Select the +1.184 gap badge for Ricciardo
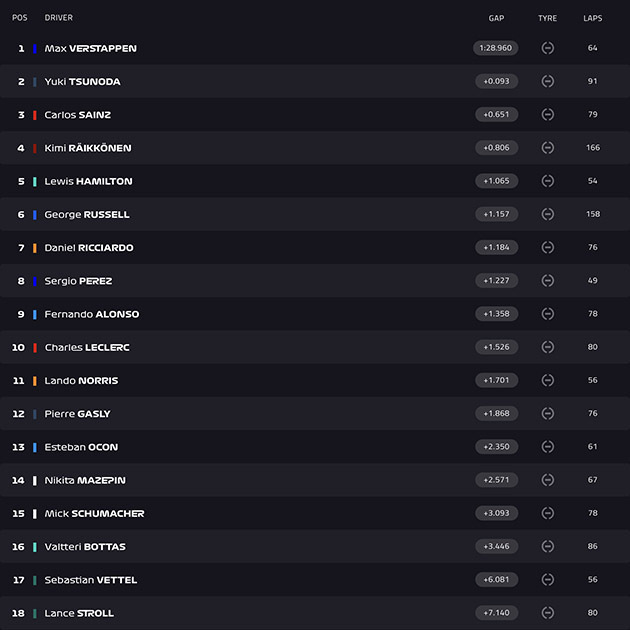The height and width of the screenshot is (630, 630). pyautogui.click(x=497, y=248)
